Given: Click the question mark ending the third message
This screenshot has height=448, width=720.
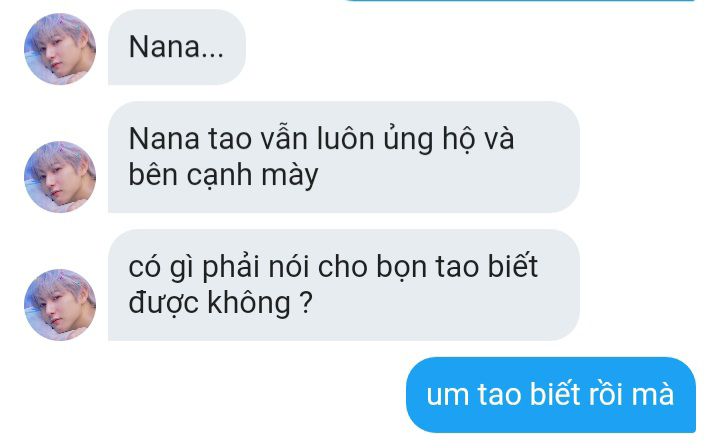Looking at the screenshot, I should pyautogui.click(x=306, y=302).
